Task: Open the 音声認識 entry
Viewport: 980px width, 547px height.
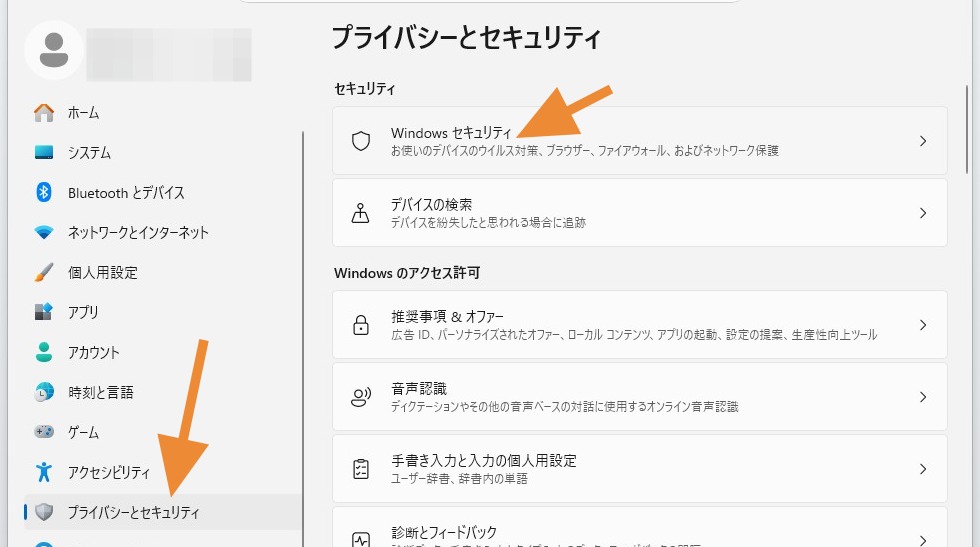Action: coord(640,397)
